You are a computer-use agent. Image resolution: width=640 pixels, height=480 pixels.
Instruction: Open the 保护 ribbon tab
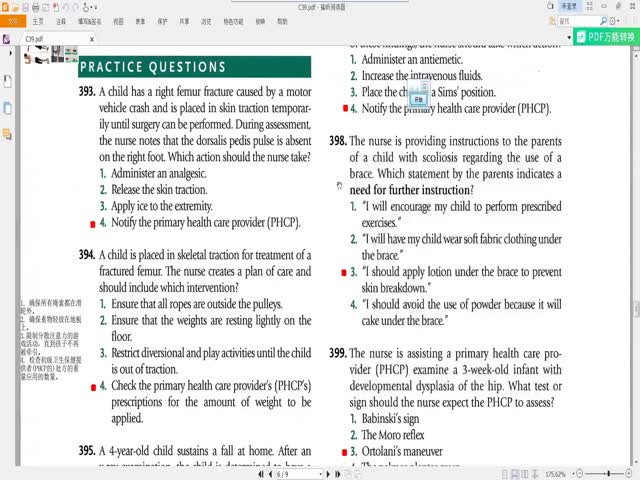[162, 20]
